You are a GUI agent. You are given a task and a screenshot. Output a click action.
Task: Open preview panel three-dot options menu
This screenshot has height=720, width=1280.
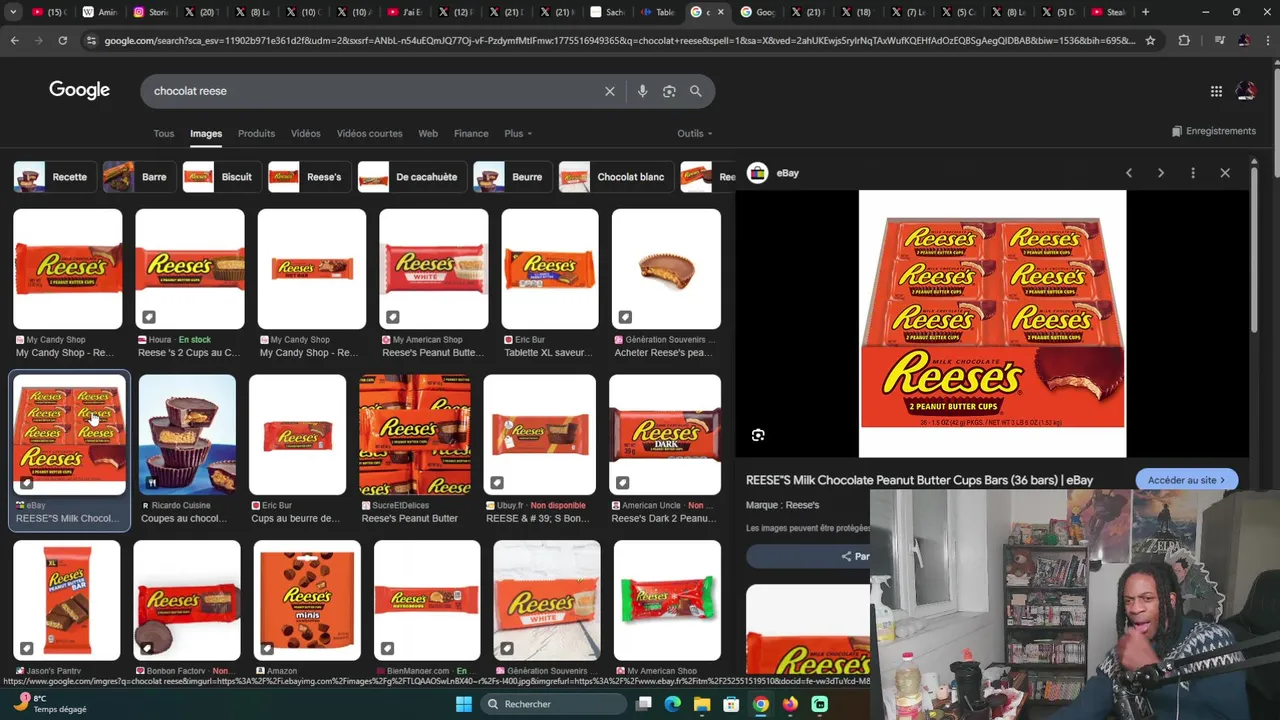(x=1193, y=173)
